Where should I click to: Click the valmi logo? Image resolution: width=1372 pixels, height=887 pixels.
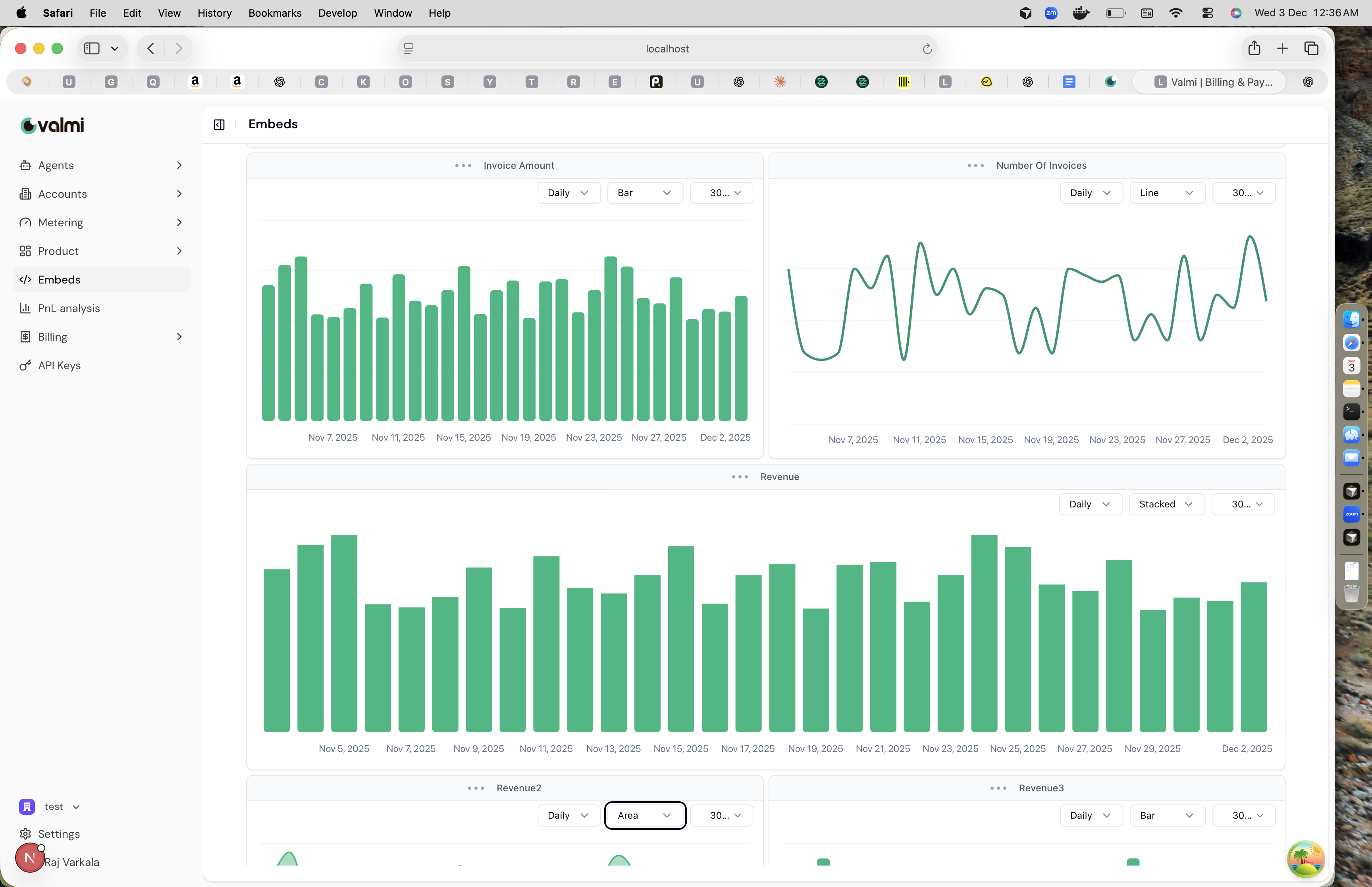tap(52, 125)
